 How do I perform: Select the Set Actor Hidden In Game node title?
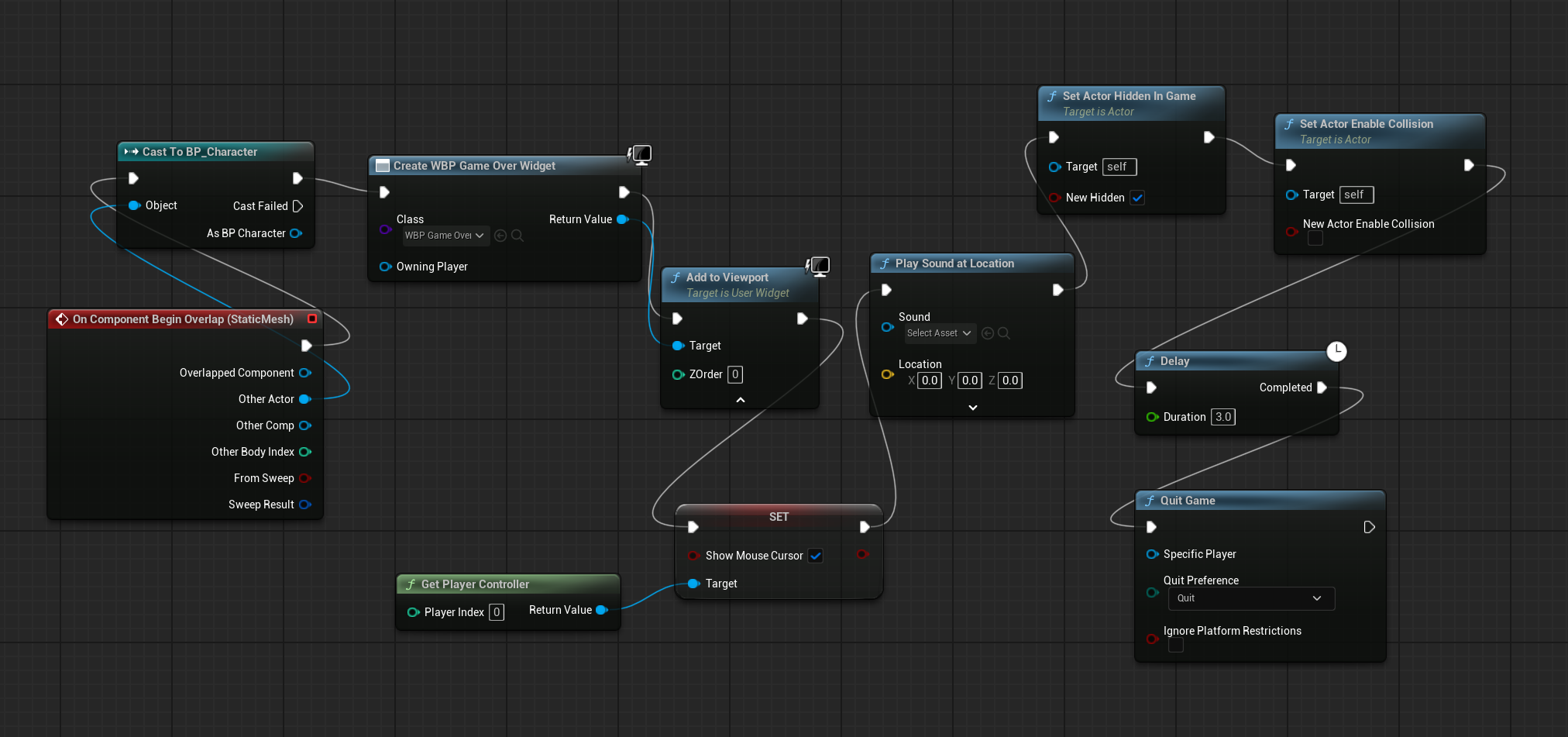[1129, 96]
